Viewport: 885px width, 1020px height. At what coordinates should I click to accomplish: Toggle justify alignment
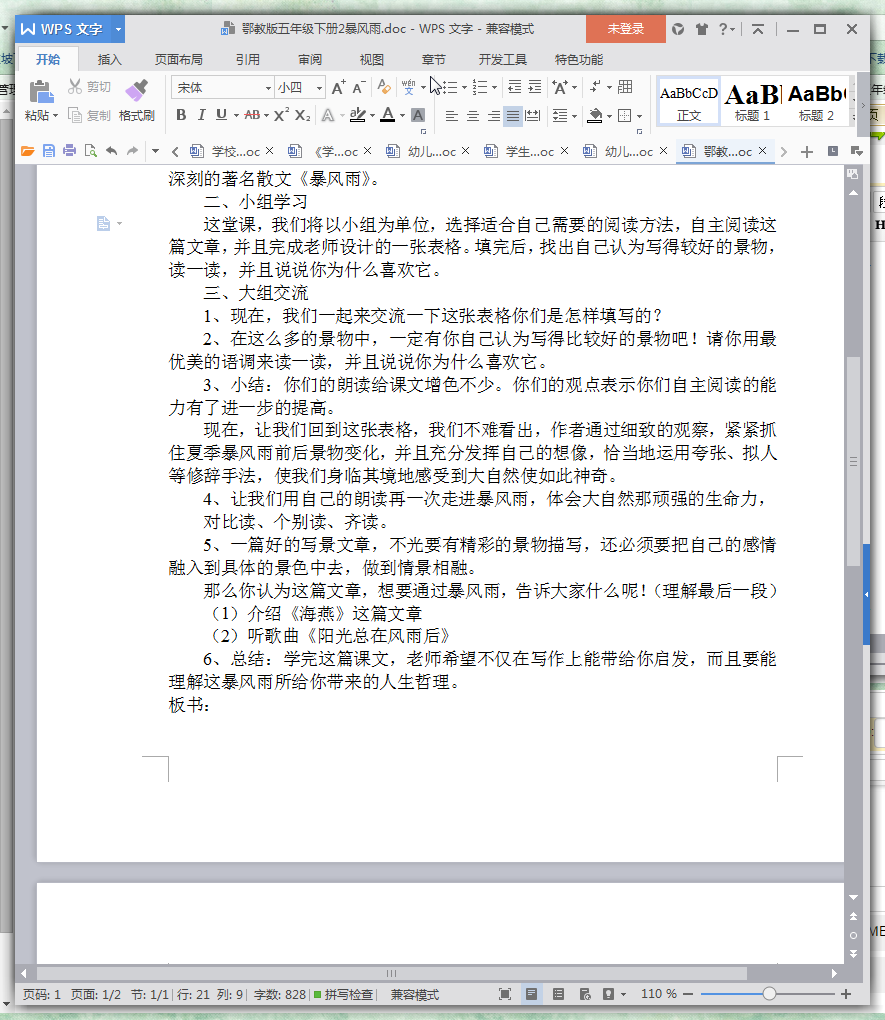pos(513,116)
